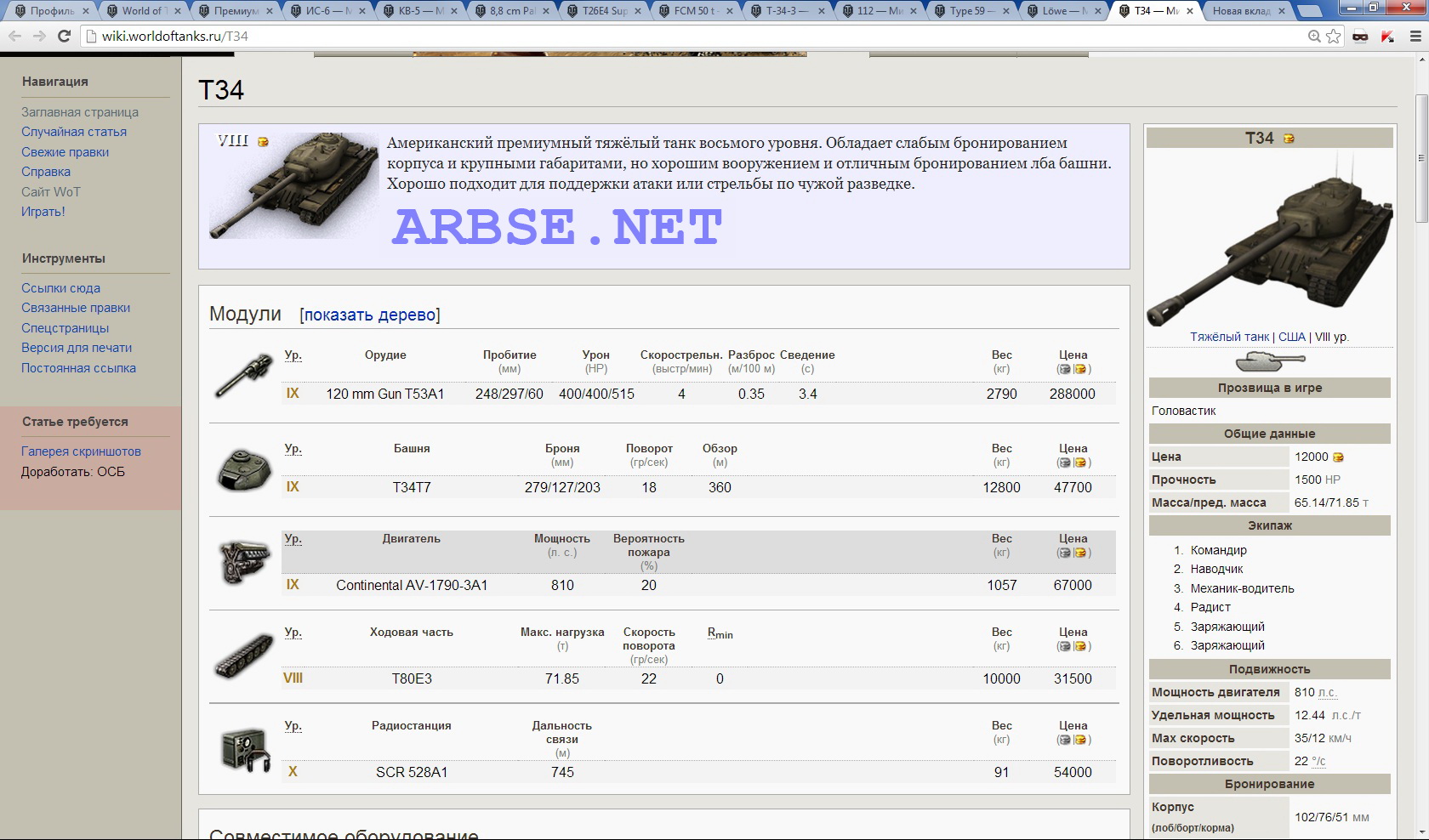Open Версия для печати link
Viewport: 1429px width, 840px height.
77,348
